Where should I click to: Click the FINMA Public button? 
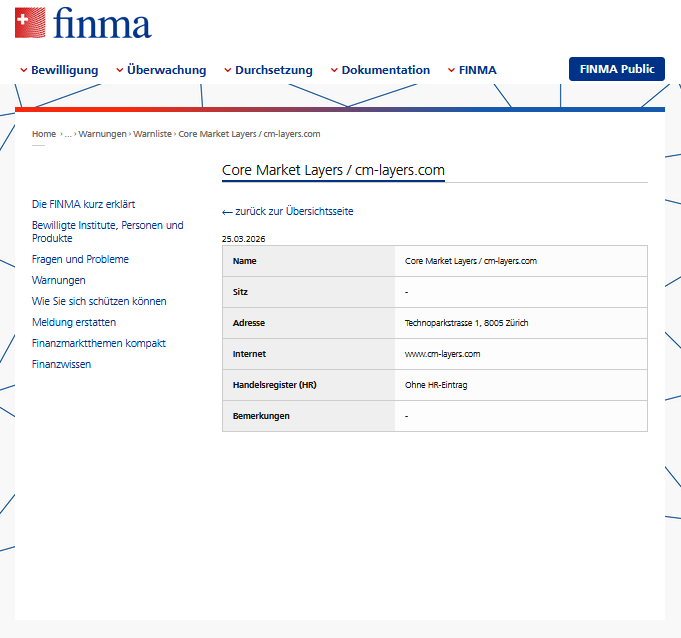click(617, 69)
